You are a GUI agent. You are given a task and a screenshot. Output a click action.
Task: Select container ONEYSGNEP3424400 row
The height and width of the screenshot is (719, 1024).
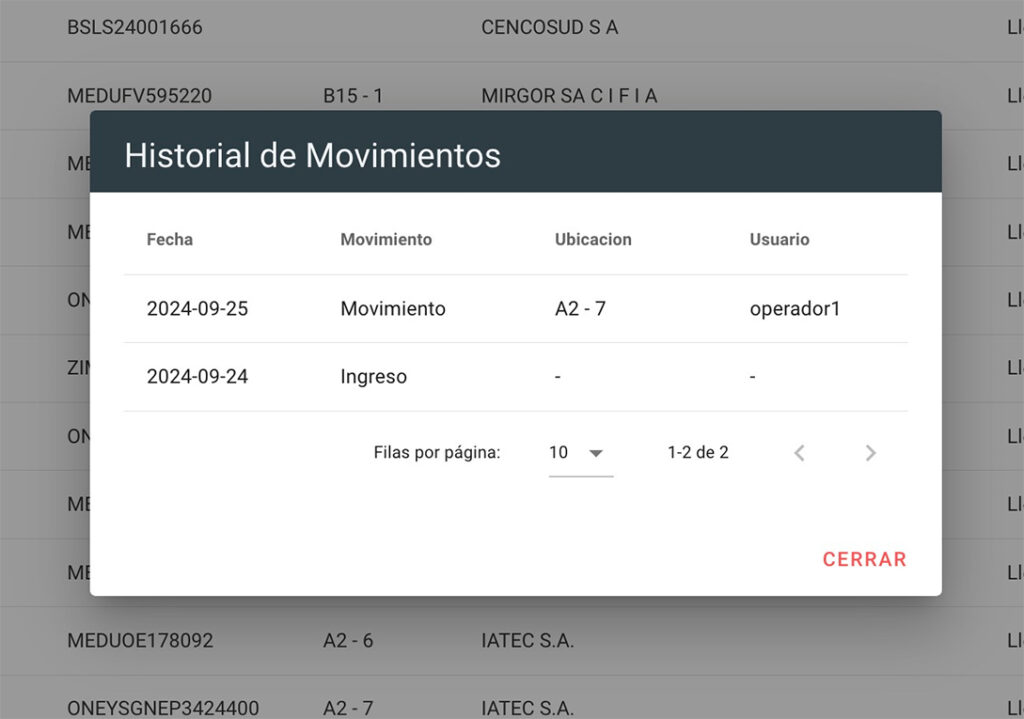tap(163, 708)
